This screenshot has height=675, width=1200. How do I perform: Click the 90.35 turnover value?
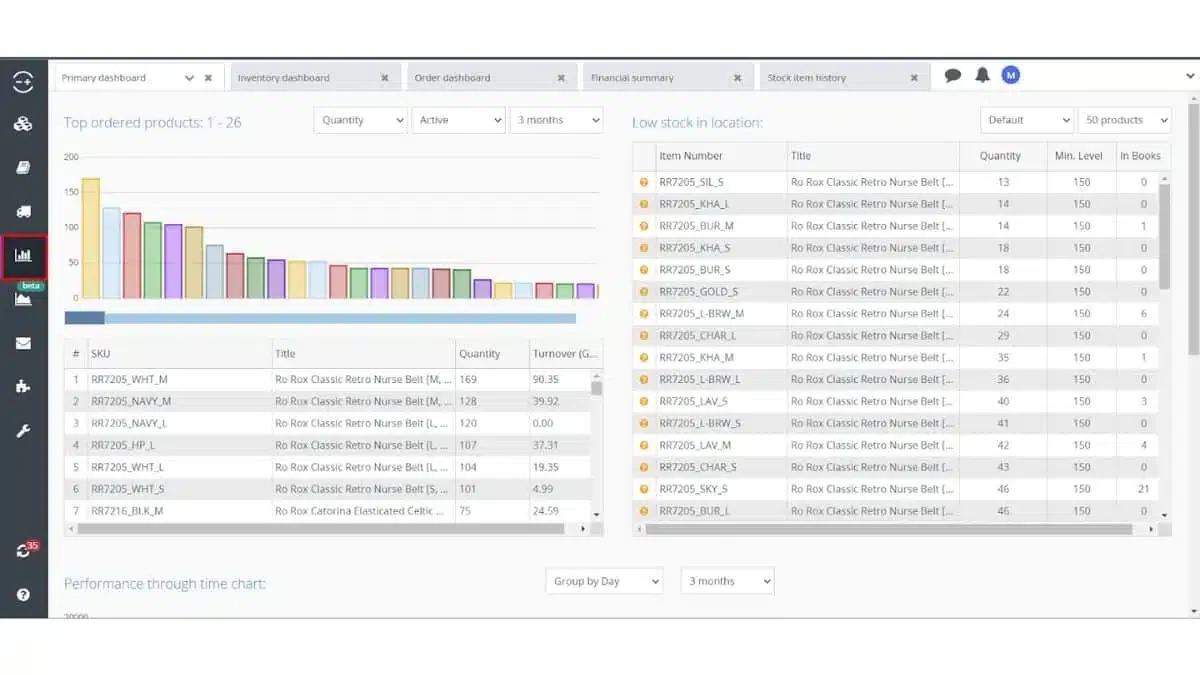[x=546, y=380]
